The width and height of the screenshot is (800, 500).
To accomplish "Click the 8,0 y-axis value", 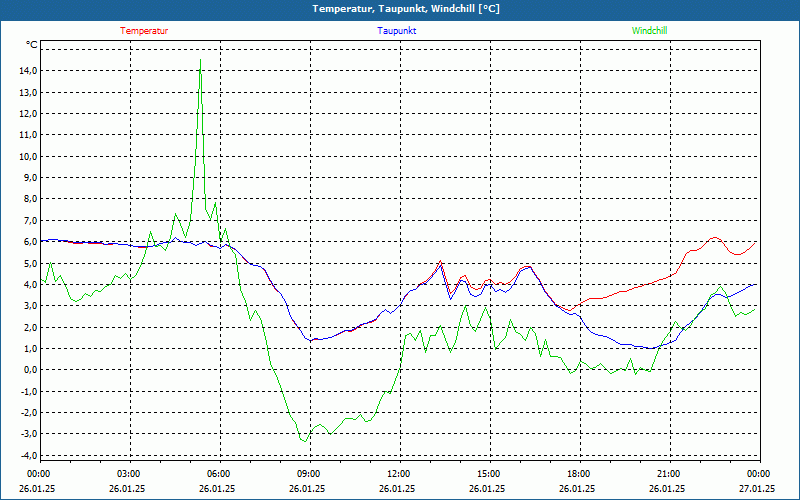I will coord(30,199).
